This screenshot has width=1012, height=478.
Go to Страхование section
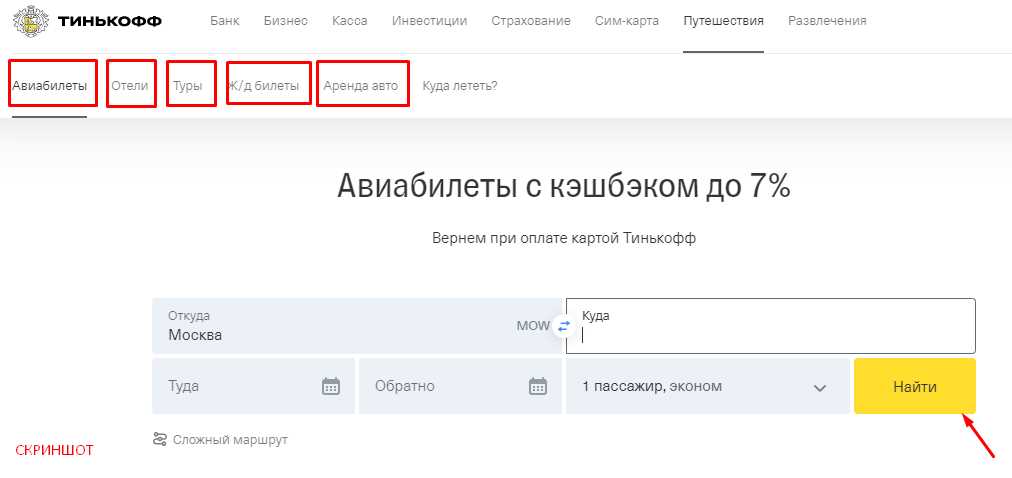(x=531, y=21)
